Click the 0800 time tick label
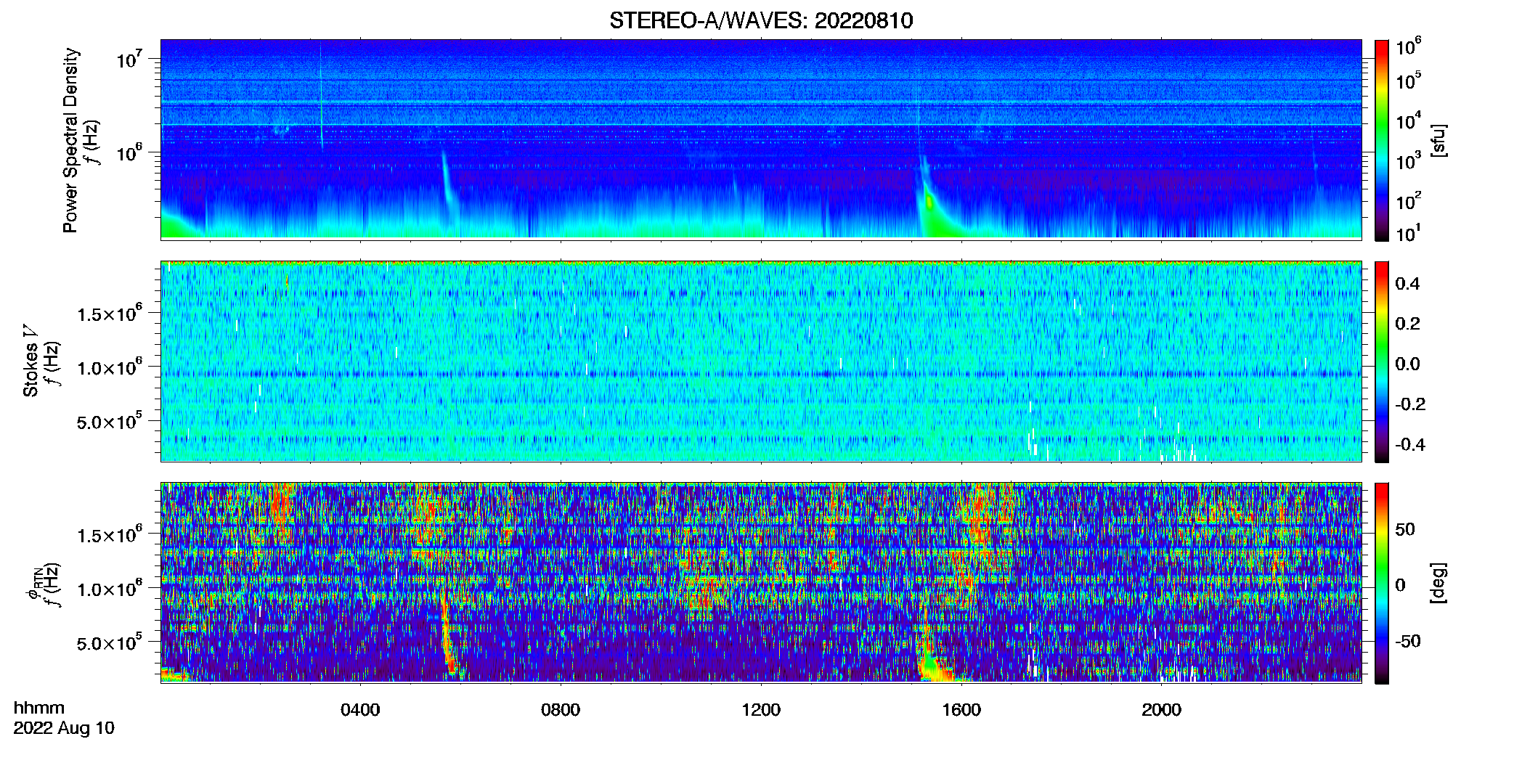 pyautogui.click(x=561, y=709)
